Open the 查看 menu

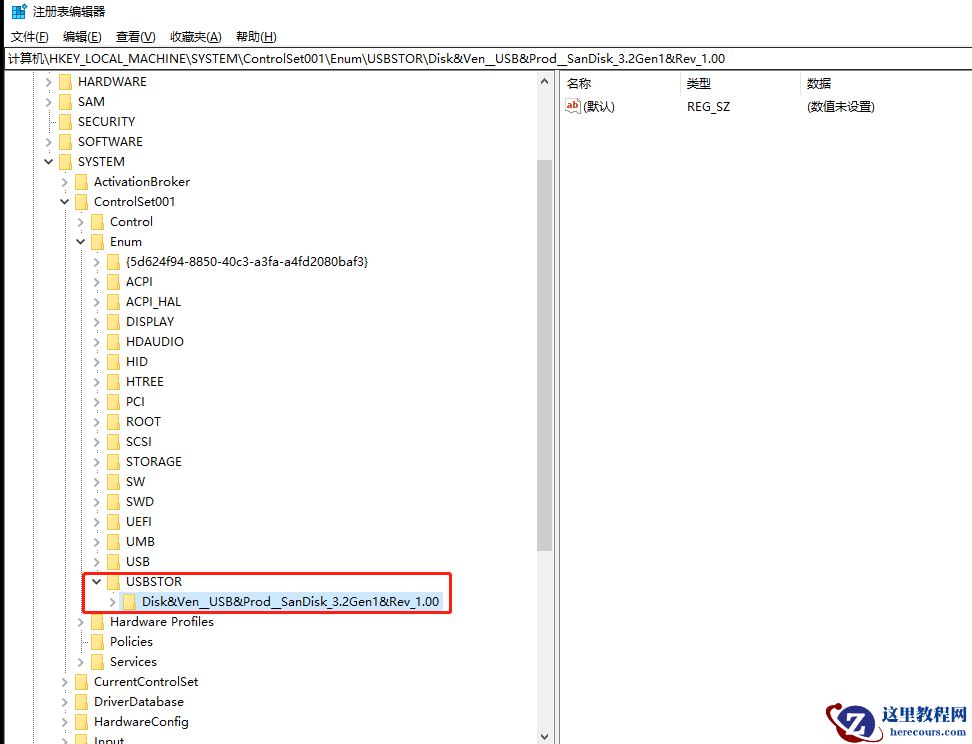135,36
